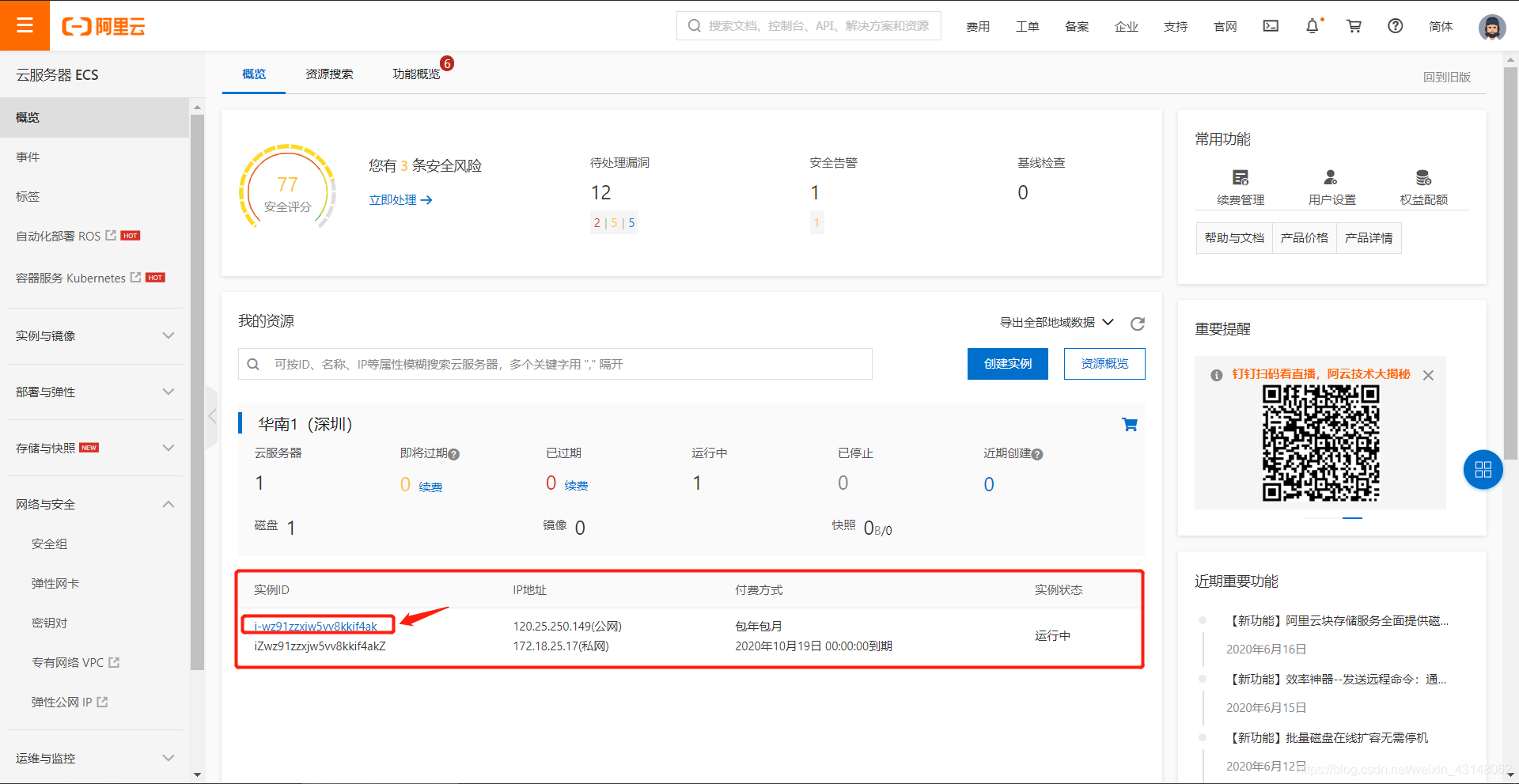
Task: Switch to the 资源搜索 tab
Action: tap(329, 74)
